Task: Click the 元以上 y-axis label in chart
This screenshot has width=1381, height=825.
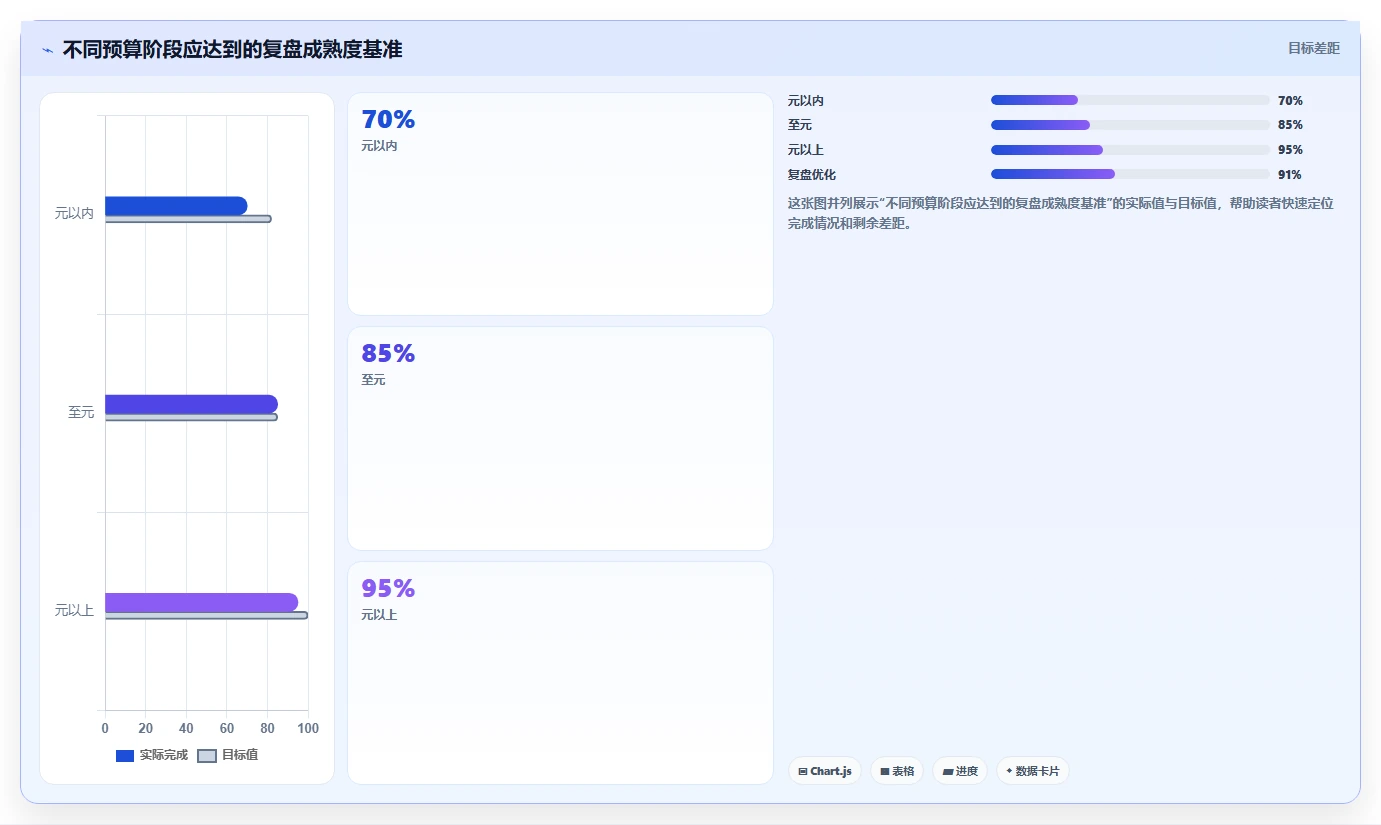Action: 74,610
